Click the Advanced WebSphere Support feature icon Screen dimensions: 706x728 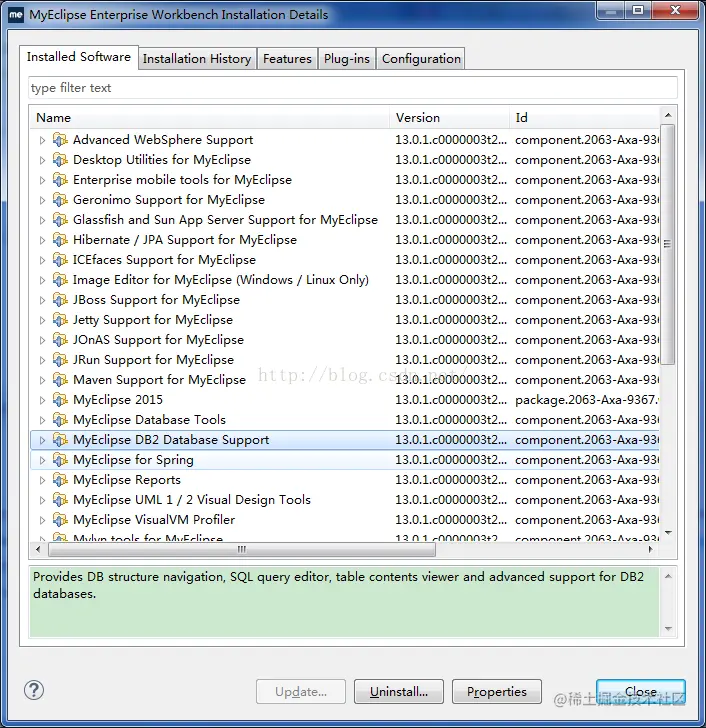tap(60, 140)
